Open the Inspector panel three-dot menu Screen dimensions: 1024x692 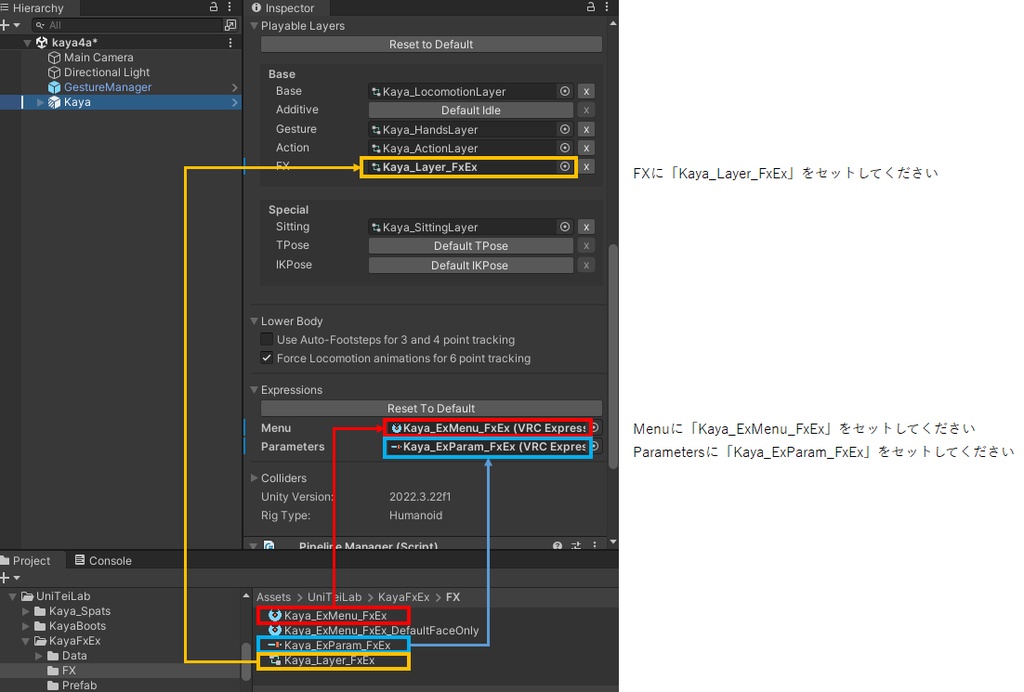[x=607, y=7]
